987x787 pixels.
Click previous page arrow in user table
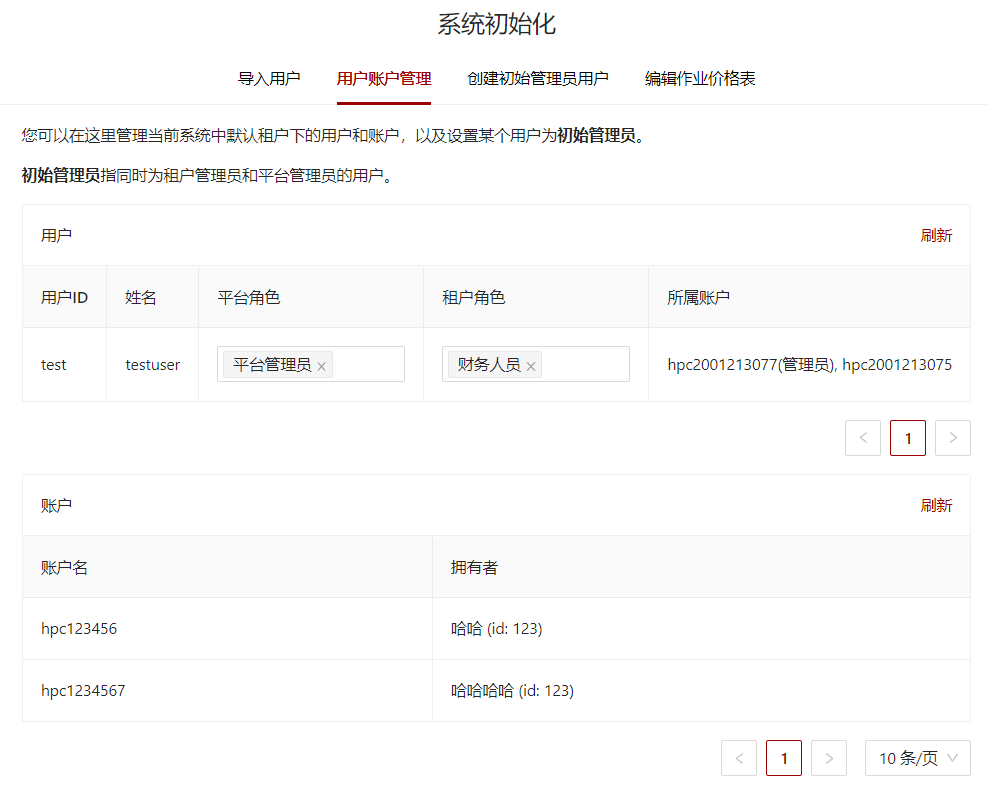coord(863,437)
